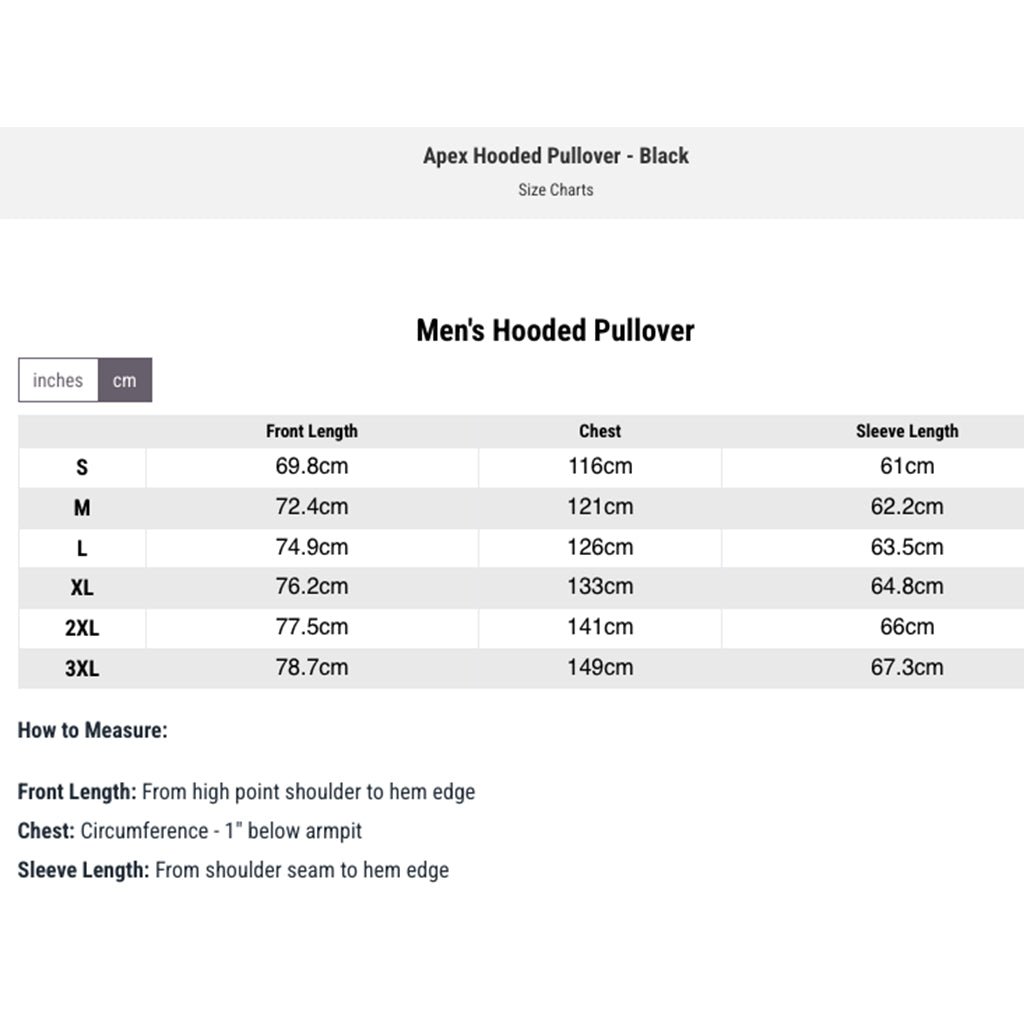Click the Size Charts subtitle
Screen dimensions: 1024x1024
point(555,190)
